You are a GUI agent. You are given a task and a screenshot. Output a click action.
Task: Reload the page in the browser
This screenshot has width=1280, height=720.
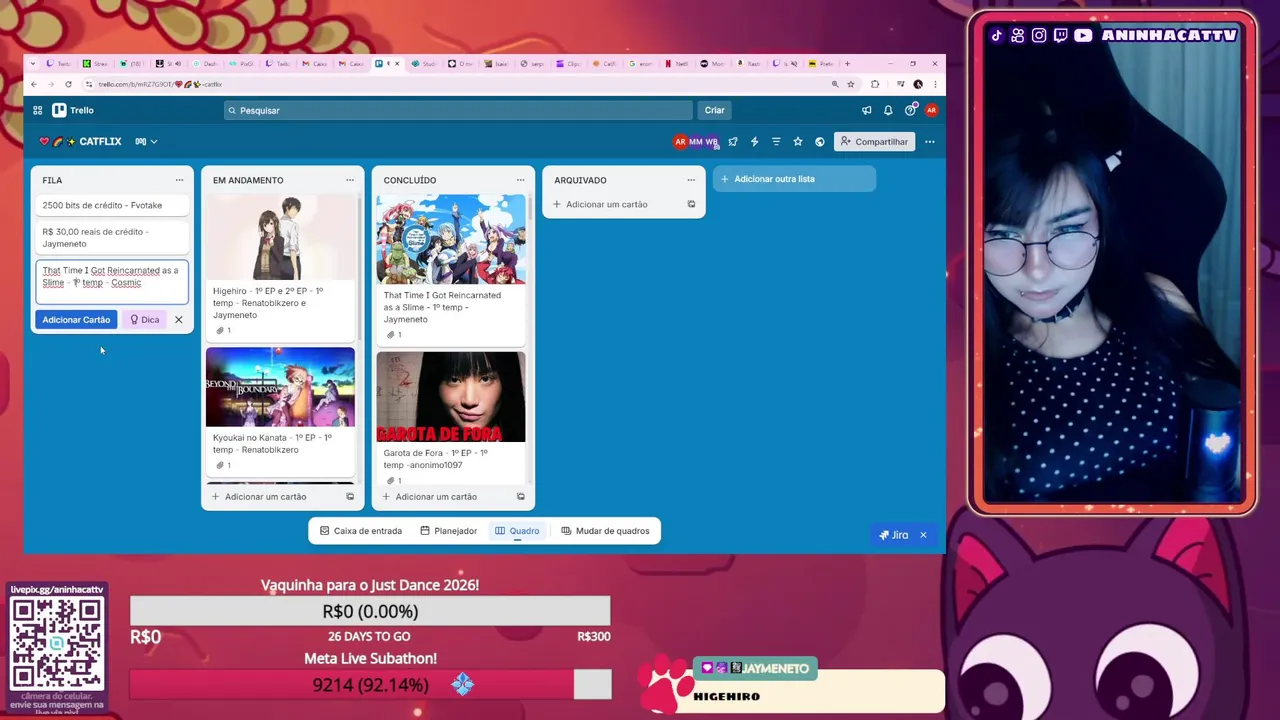coord(68,84)
